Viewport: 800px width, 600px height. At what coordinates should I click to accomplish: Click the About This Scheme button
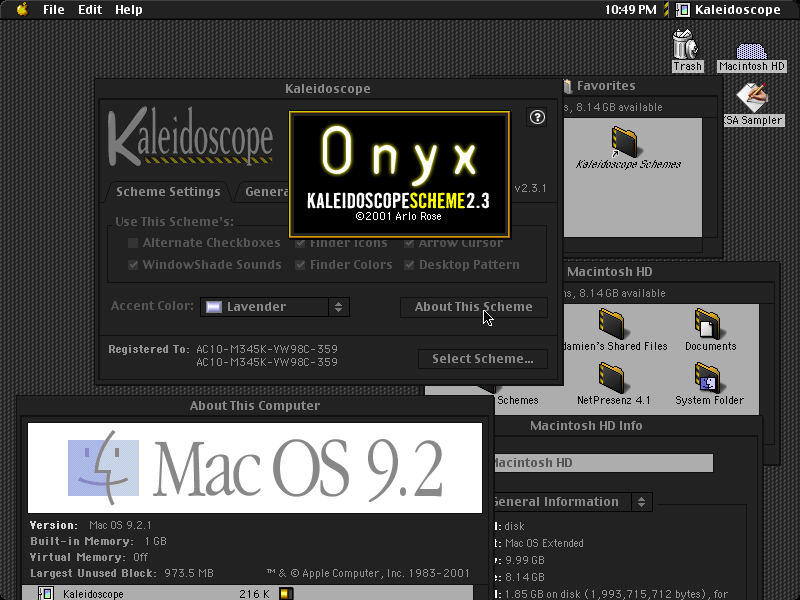point(473,307)
